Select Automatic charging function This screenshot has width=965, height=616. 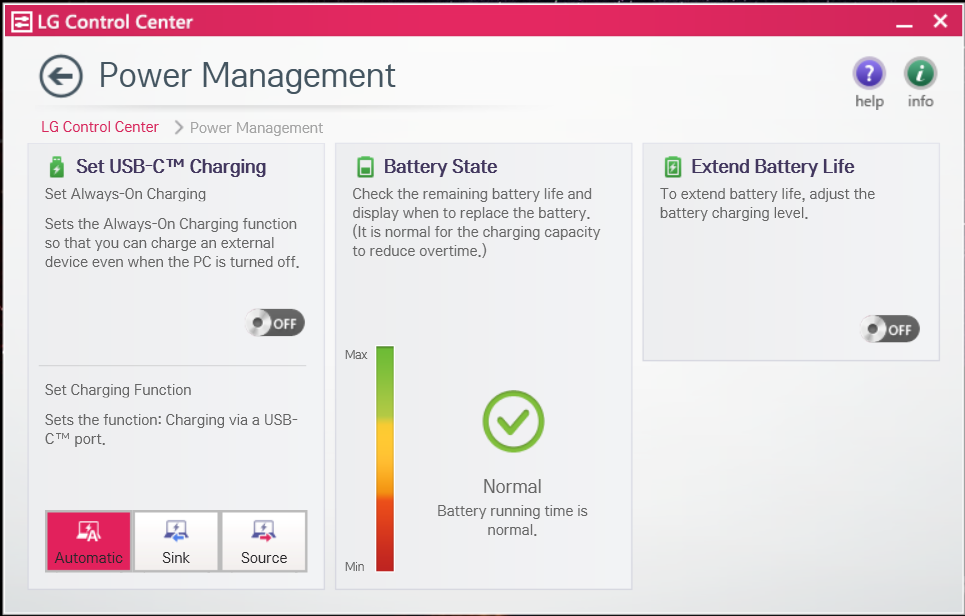(x=89, y=541)
